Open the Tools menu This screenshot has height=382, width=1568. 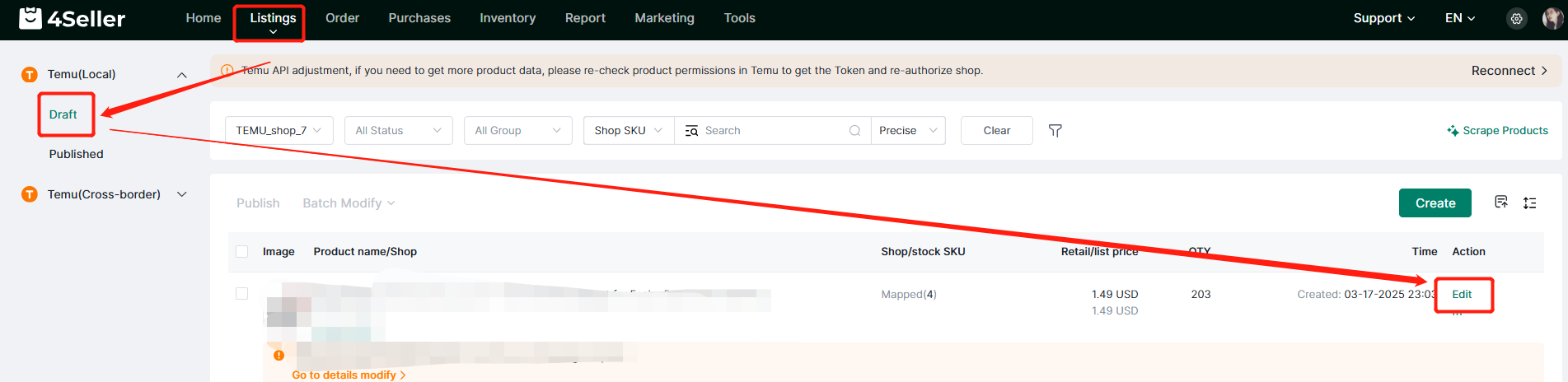(x=739, y=18)
